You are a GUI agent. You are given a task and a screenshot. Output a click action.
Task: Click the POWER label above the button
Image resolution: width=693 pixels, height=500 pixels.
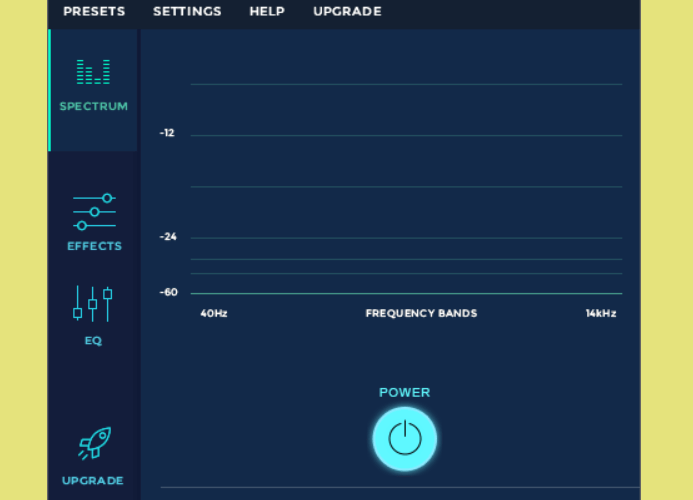[404, 393]
